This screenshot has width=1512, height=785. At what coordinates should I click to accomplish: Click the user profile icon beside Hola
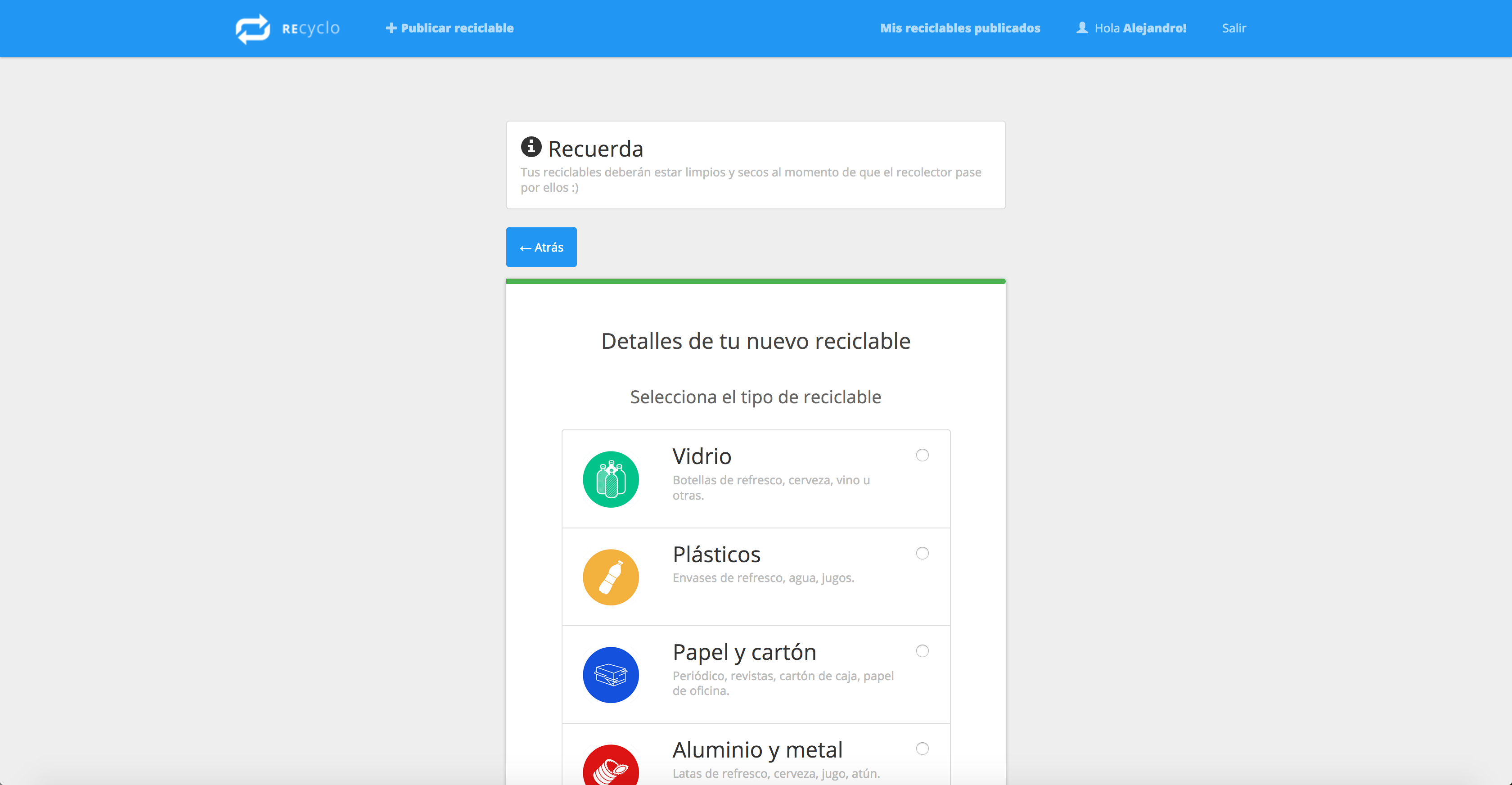1082,27
